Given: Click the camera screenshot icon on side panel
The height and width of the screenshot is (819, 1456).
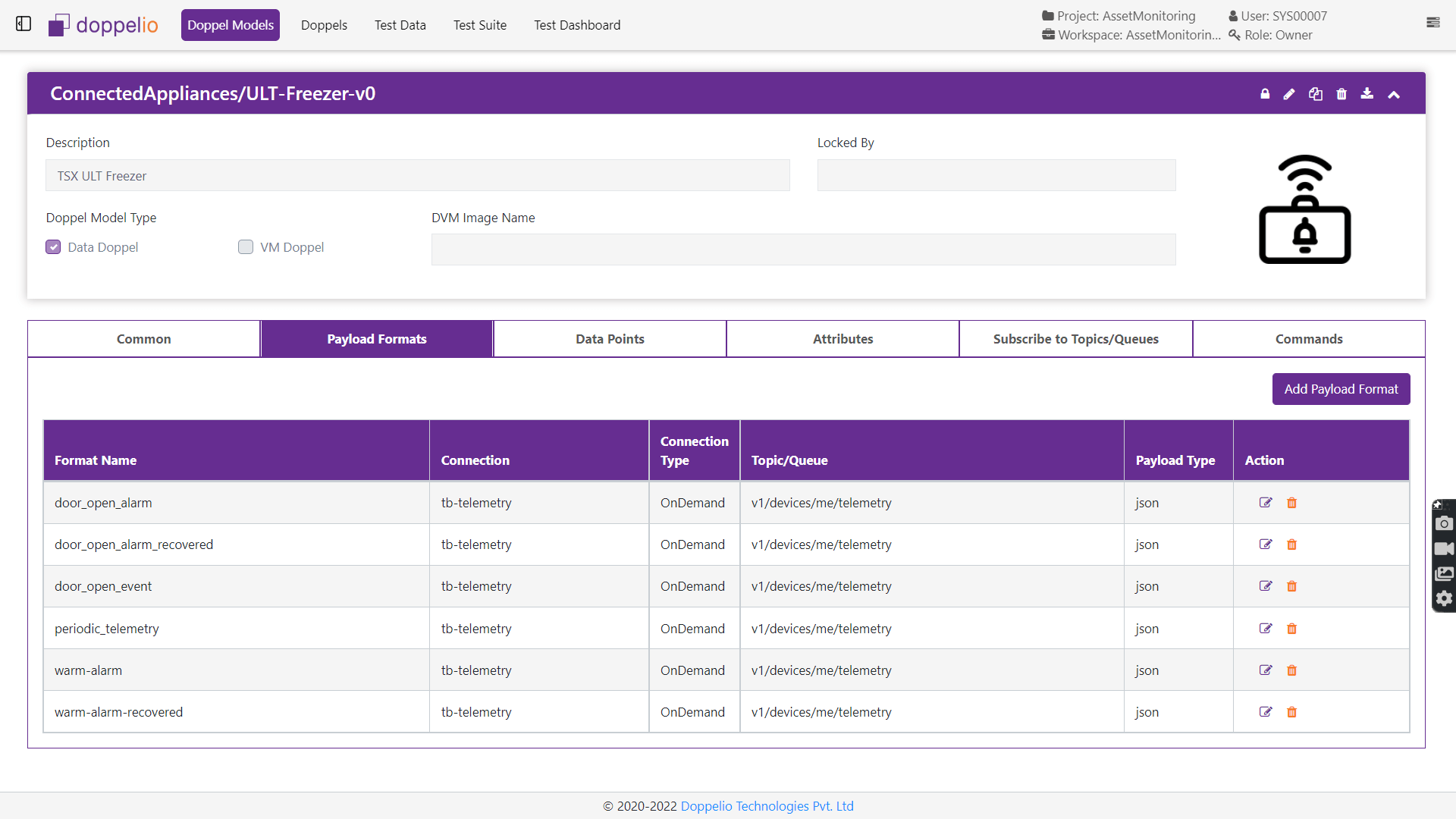Looking at the screenshot, I should (x=1444, y=523).
